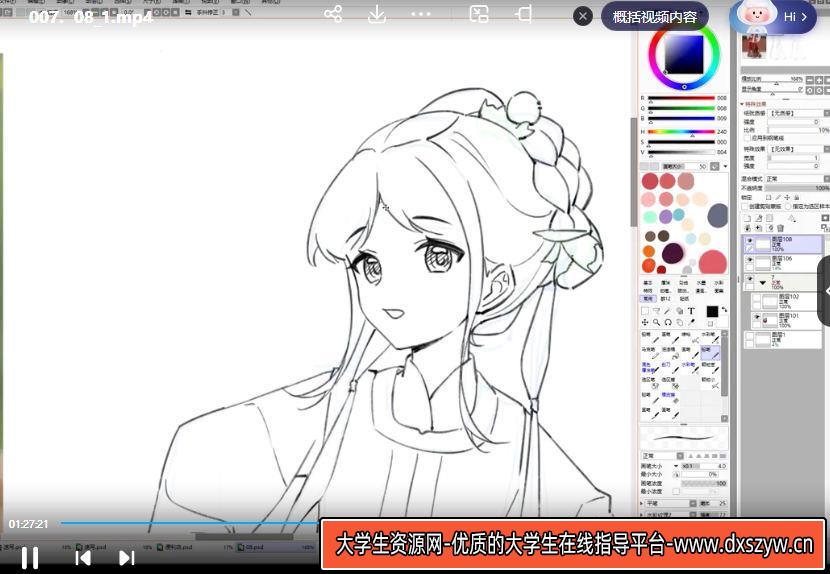
Task: Collapse the layer folder triangle
Action: click(763, 283)
